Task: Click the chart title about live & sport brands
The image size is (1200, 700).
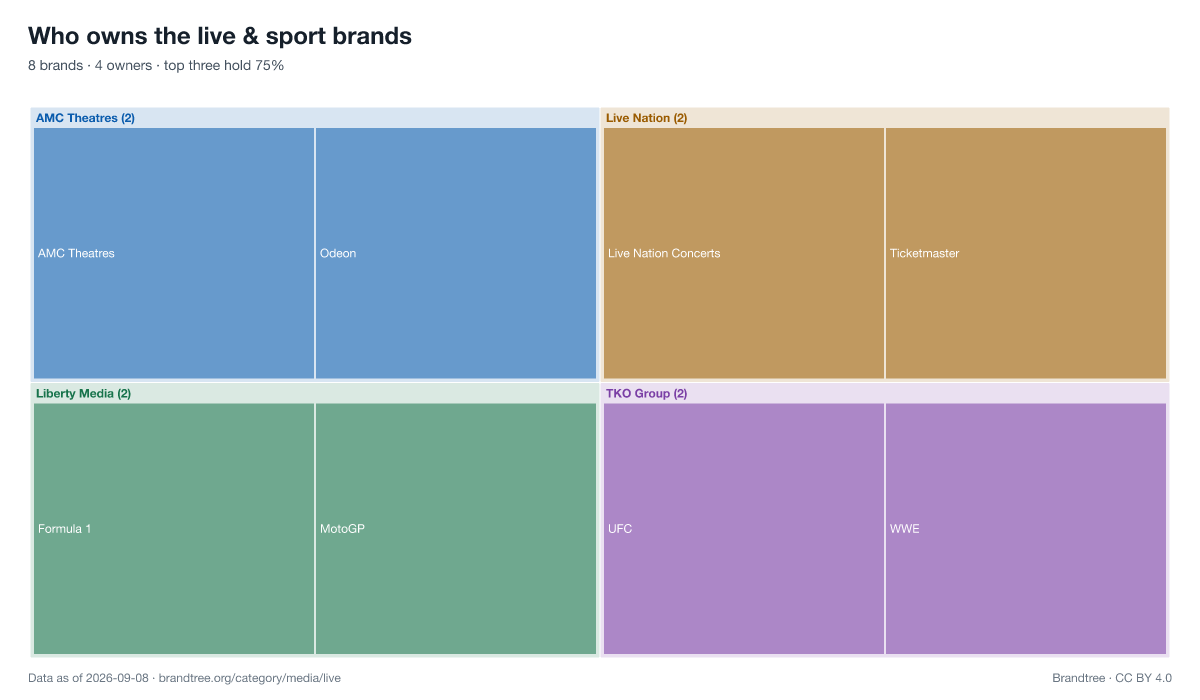Action: coord(220,36)
